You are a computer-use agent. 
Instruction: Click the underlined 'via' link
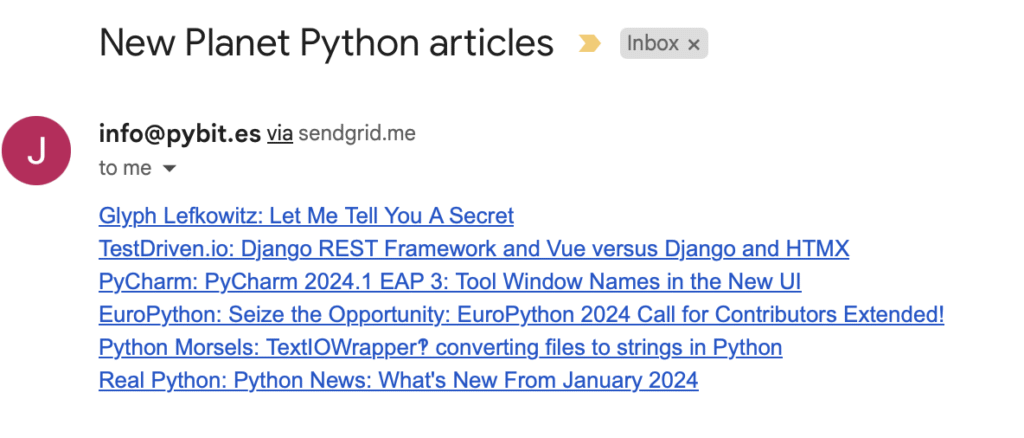tap(279, 133)
